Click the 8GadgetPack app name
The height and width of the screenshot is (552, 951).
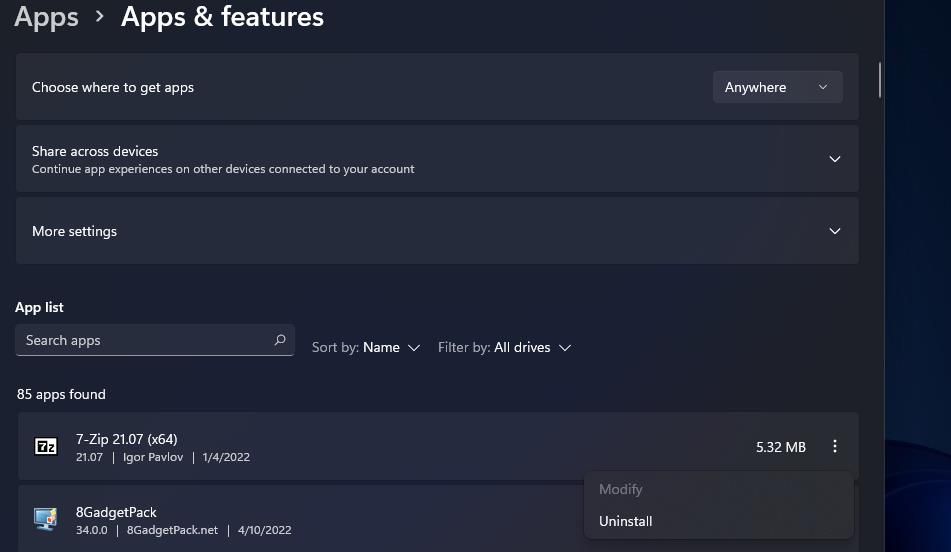(x=116, y=512)
